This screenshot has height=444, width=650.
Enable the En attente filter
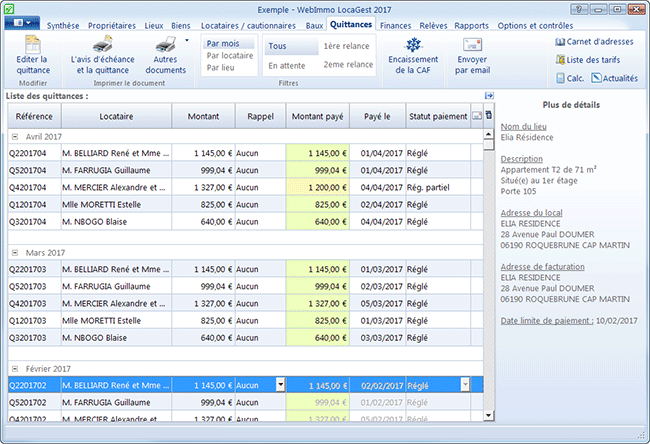pos(286,66)
